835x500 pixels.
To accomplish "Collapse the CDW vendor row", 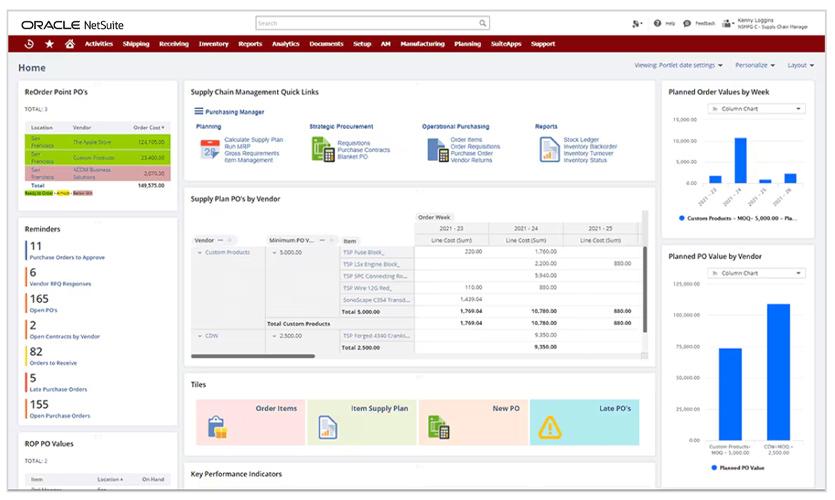I will [x=200, y=336].
